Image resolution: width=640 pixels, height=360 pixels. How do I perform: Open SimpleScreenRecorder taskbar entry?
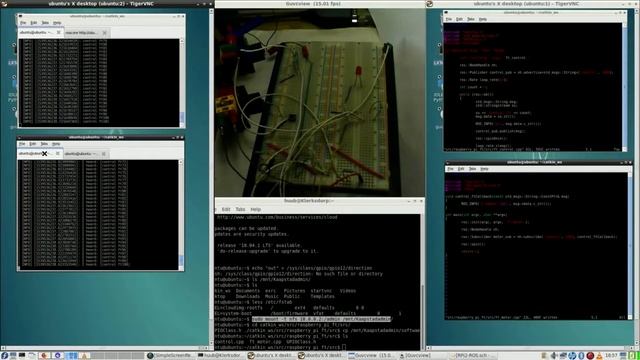coord(171,356)
